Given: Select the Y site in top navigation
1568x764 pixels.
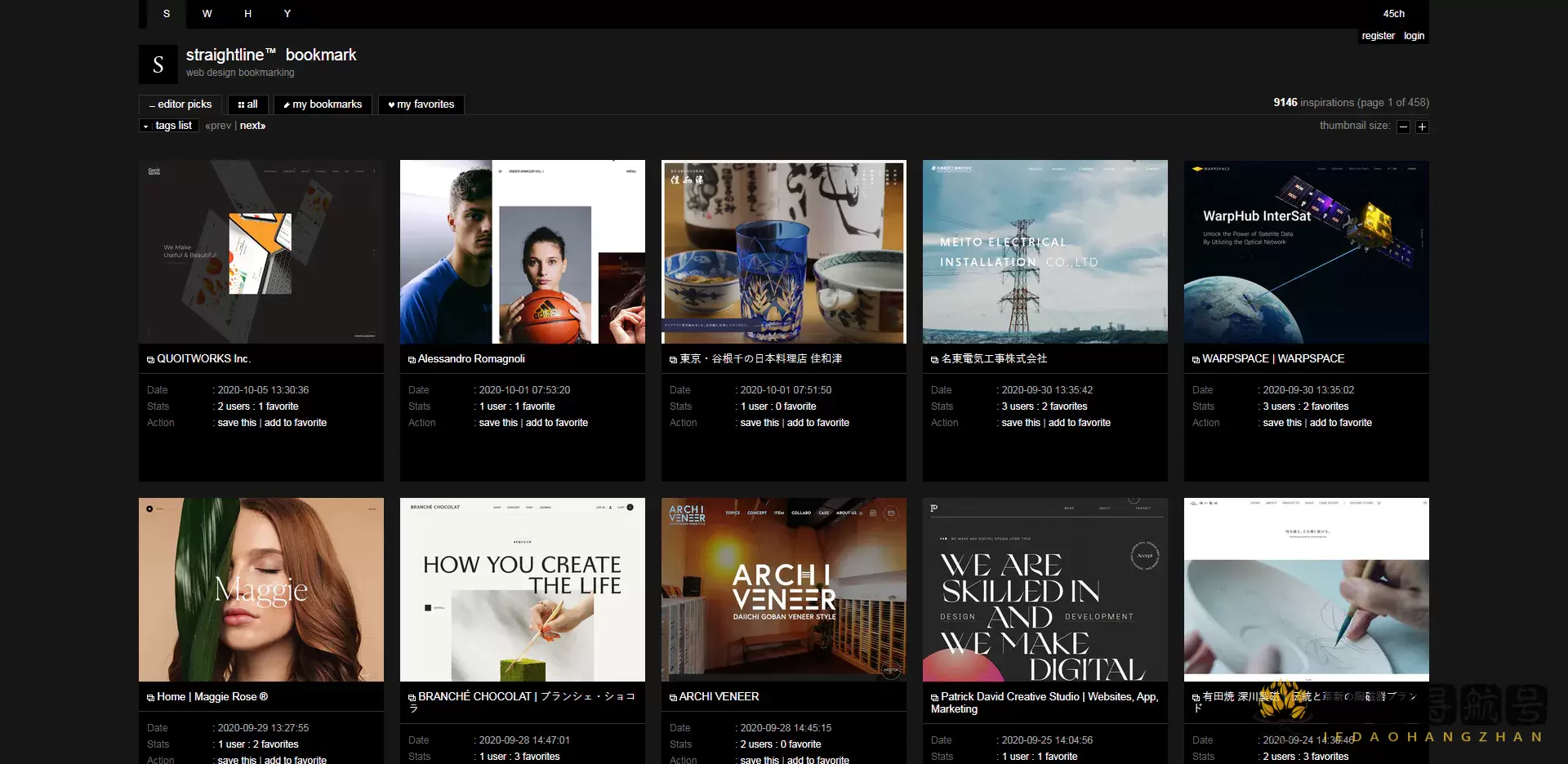Looking at the screenshot, I should [x=287, y=14].
